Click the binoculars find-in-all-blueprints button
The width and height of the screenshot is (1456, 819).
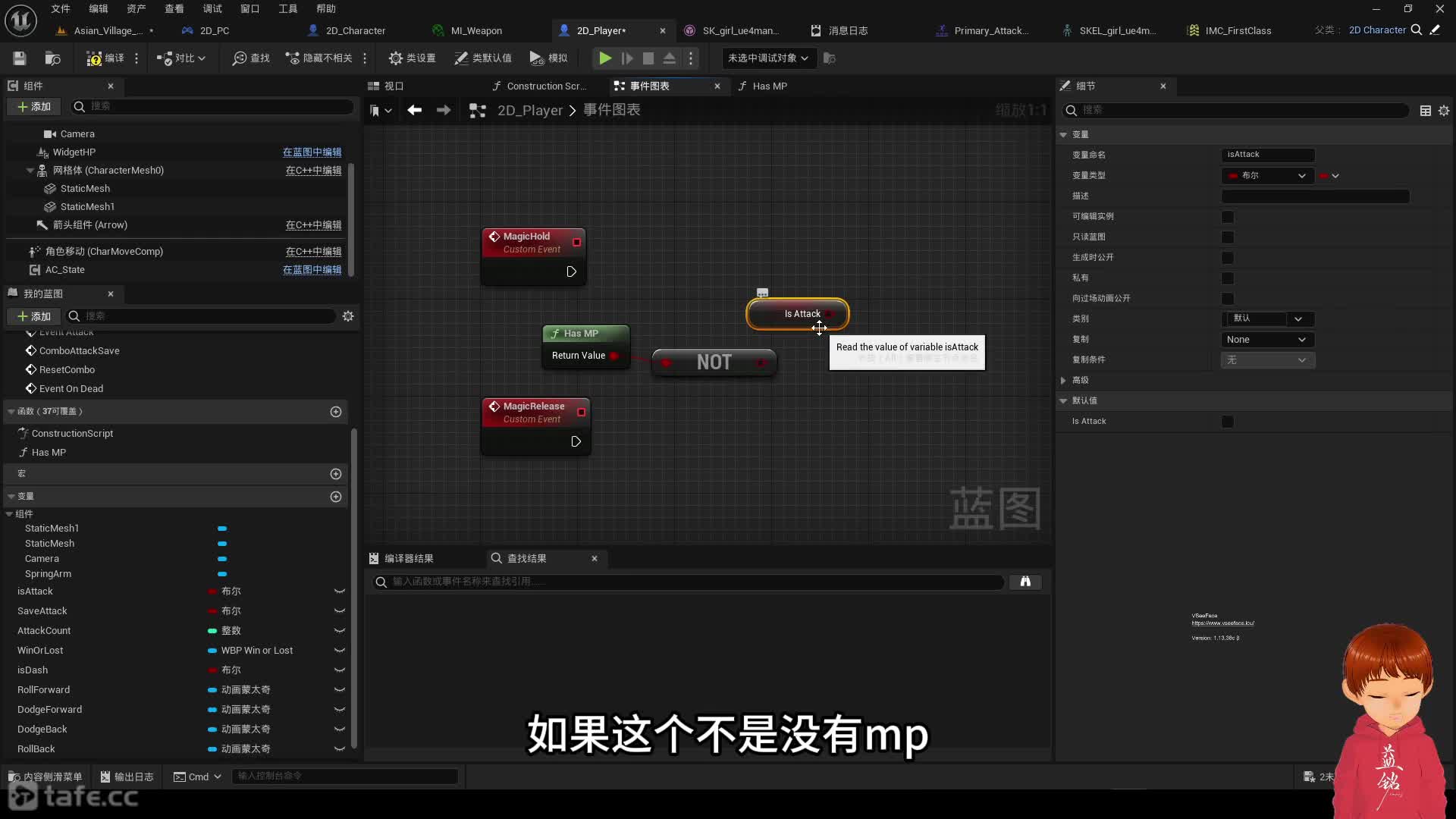click(1025, 582)
